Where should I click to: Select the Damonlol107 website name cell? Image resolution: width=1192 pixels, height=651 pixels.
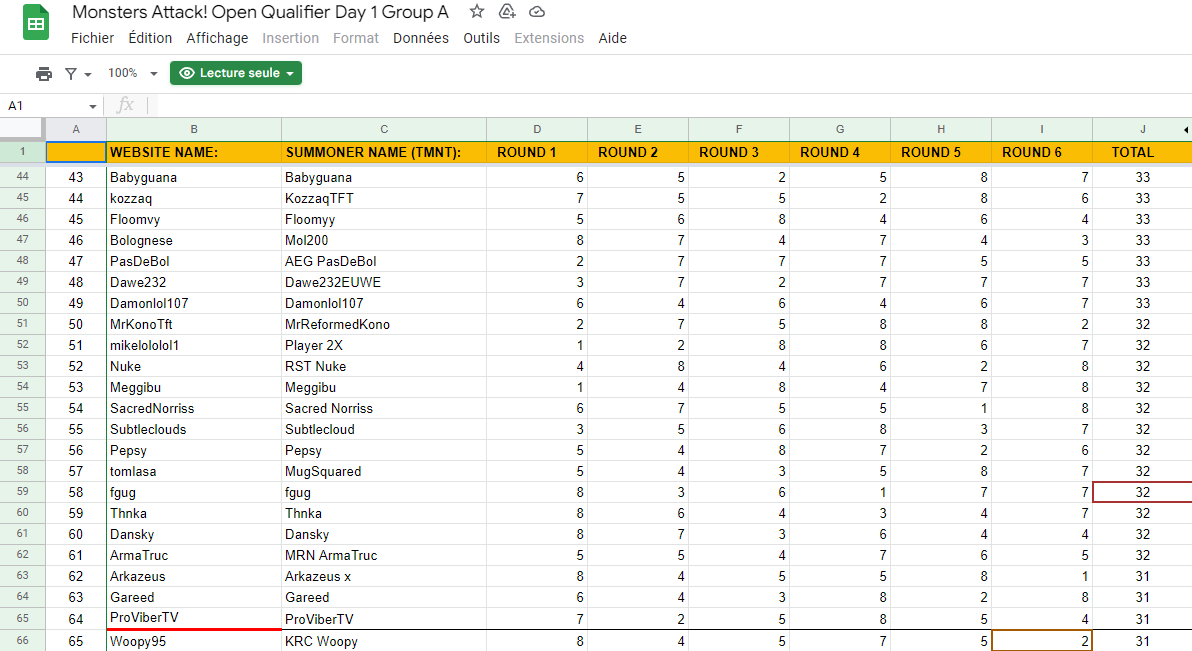click(194, 303)
